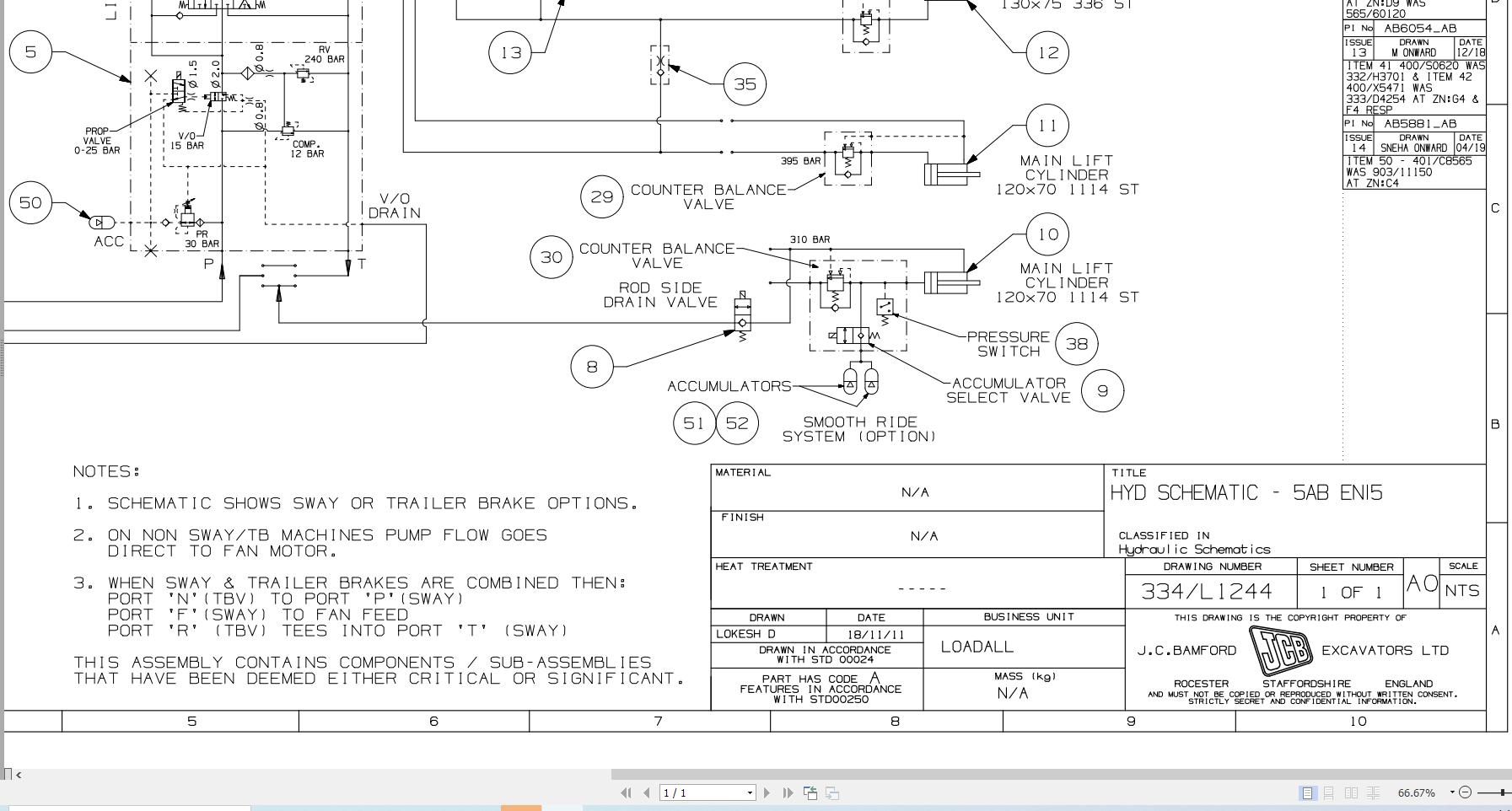Go to the next page
Image resolution: width=1512 pixels, height=811 pixels.
767,792
